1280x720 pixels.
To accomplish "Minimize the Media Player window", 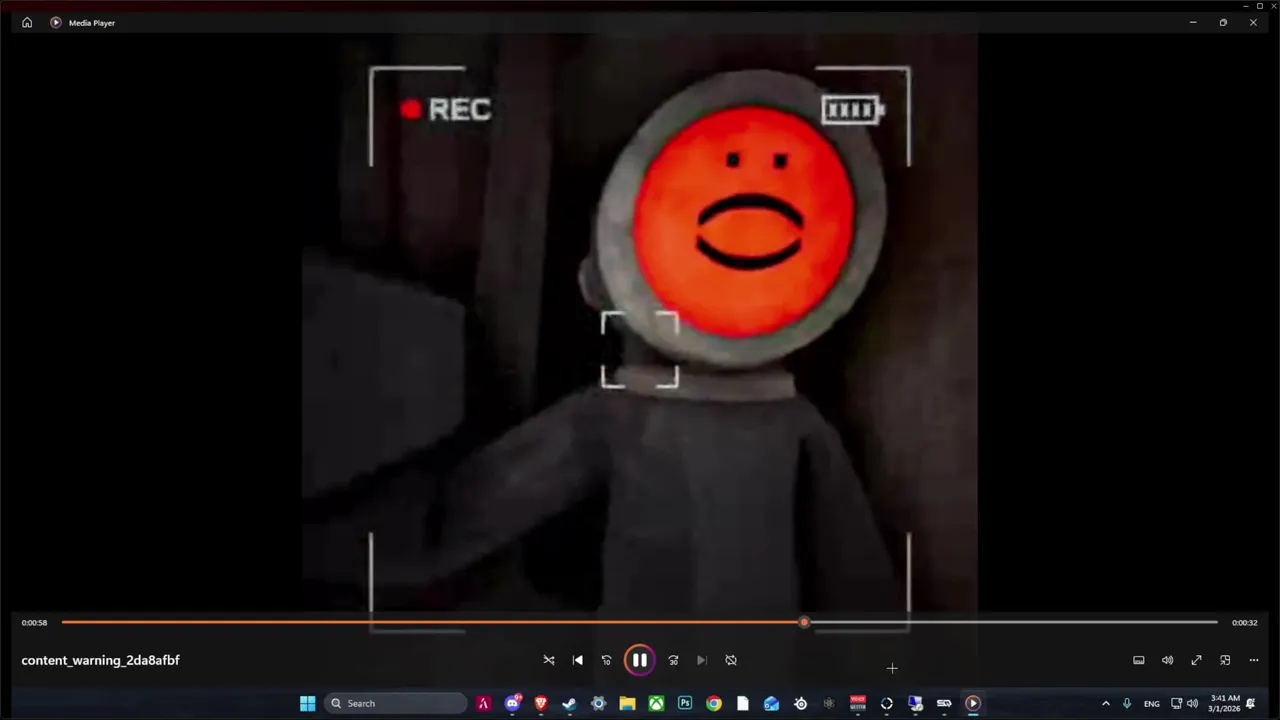I will click(1193, 22).
